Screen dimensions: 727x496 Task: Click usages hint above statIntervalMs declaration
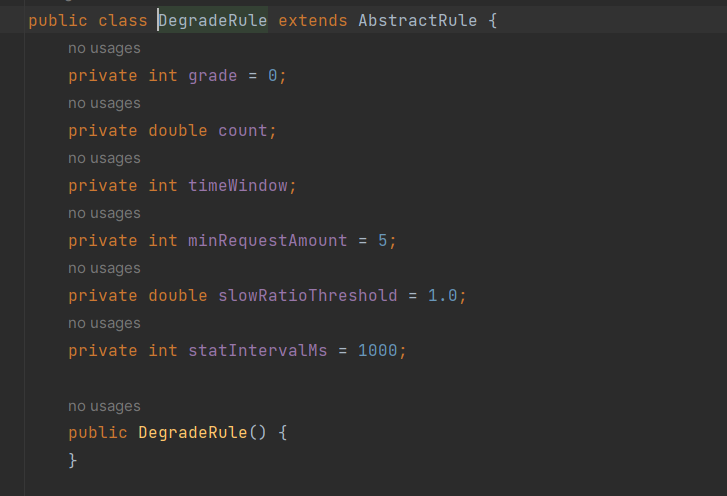point(104,323)
